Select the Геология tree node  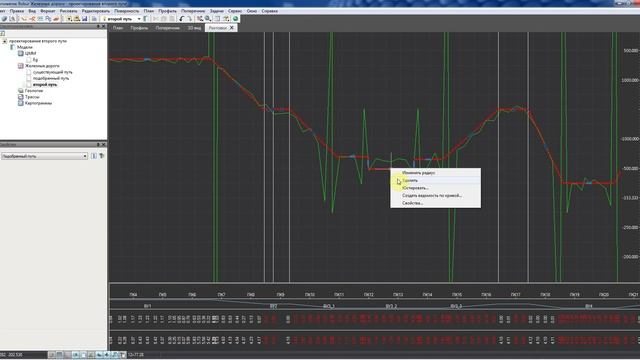[33, 91]
